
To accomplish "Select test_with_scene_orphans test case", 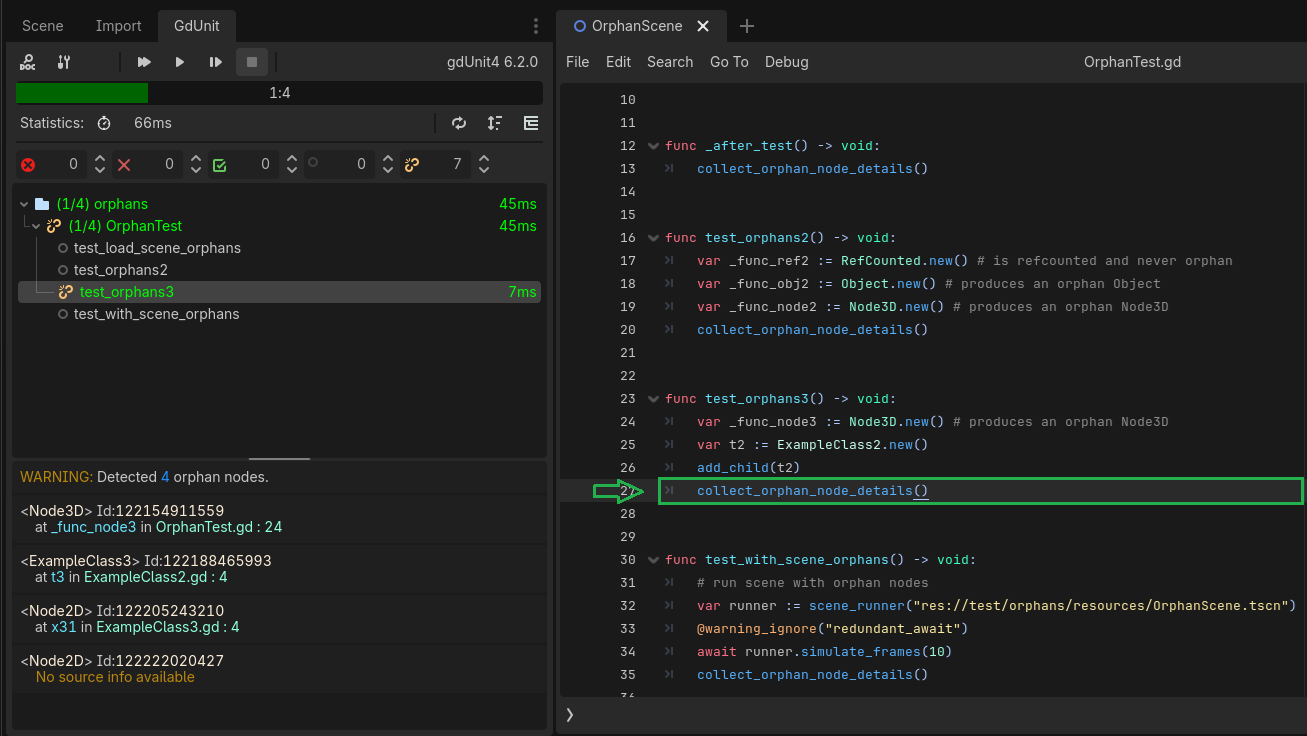I will tap(279, 314).
